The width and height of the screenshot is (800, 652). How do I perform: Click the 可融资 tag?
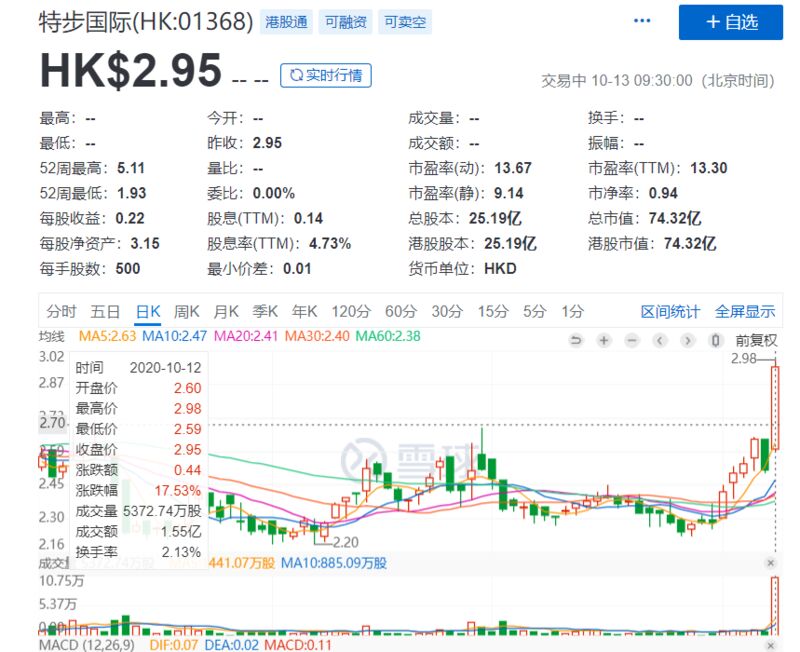coord(345,22)
